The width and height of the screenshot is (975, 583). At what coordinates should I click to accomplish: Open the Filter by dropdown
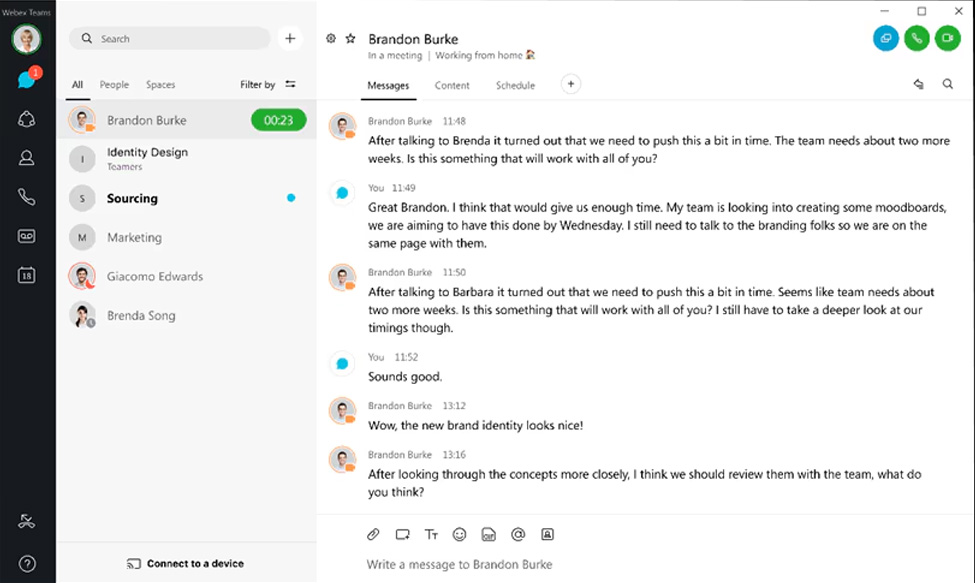click(268, 85)
